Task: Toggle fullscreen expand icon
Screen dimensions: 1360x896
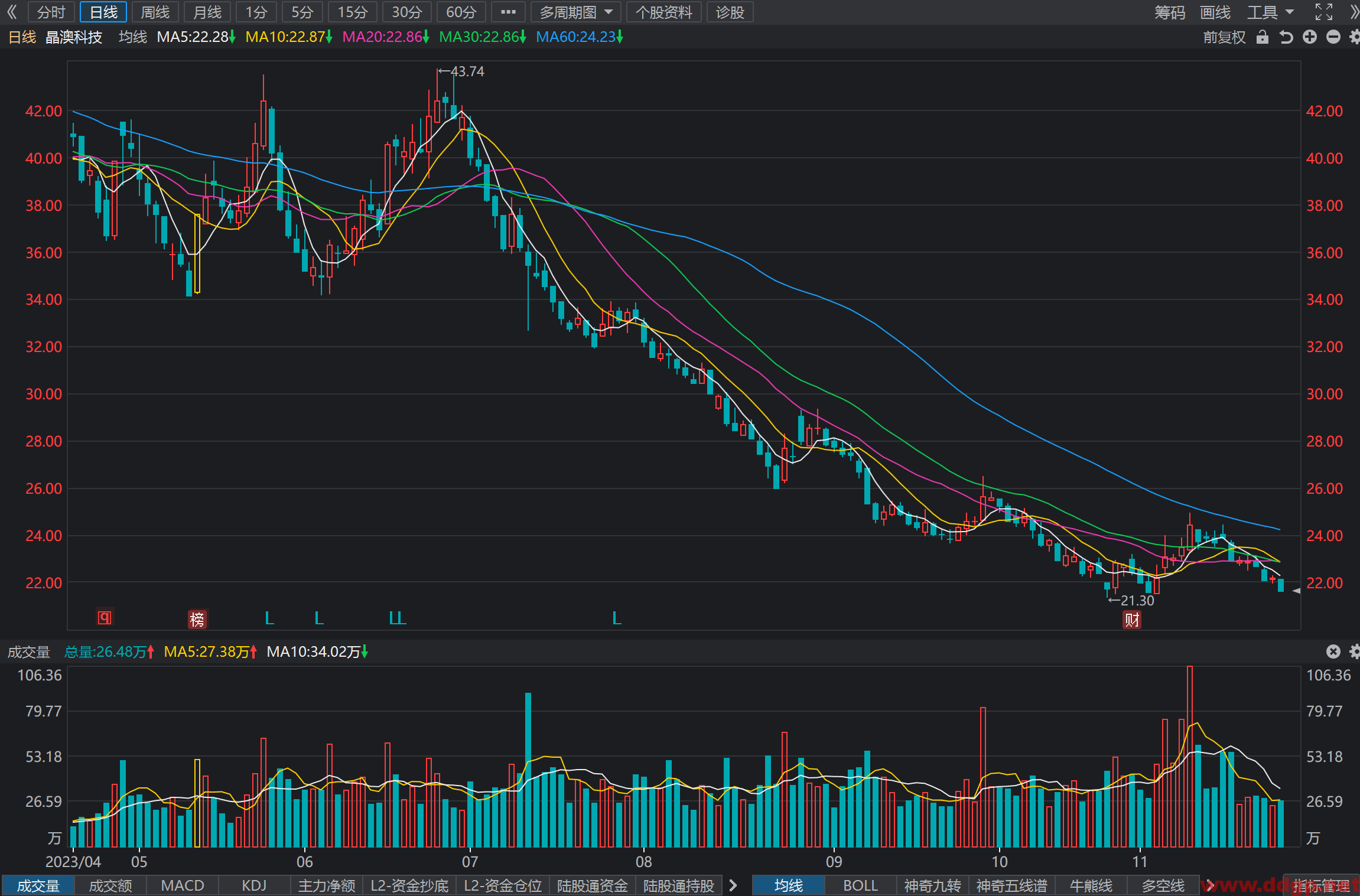Action: pos(1324,12)
